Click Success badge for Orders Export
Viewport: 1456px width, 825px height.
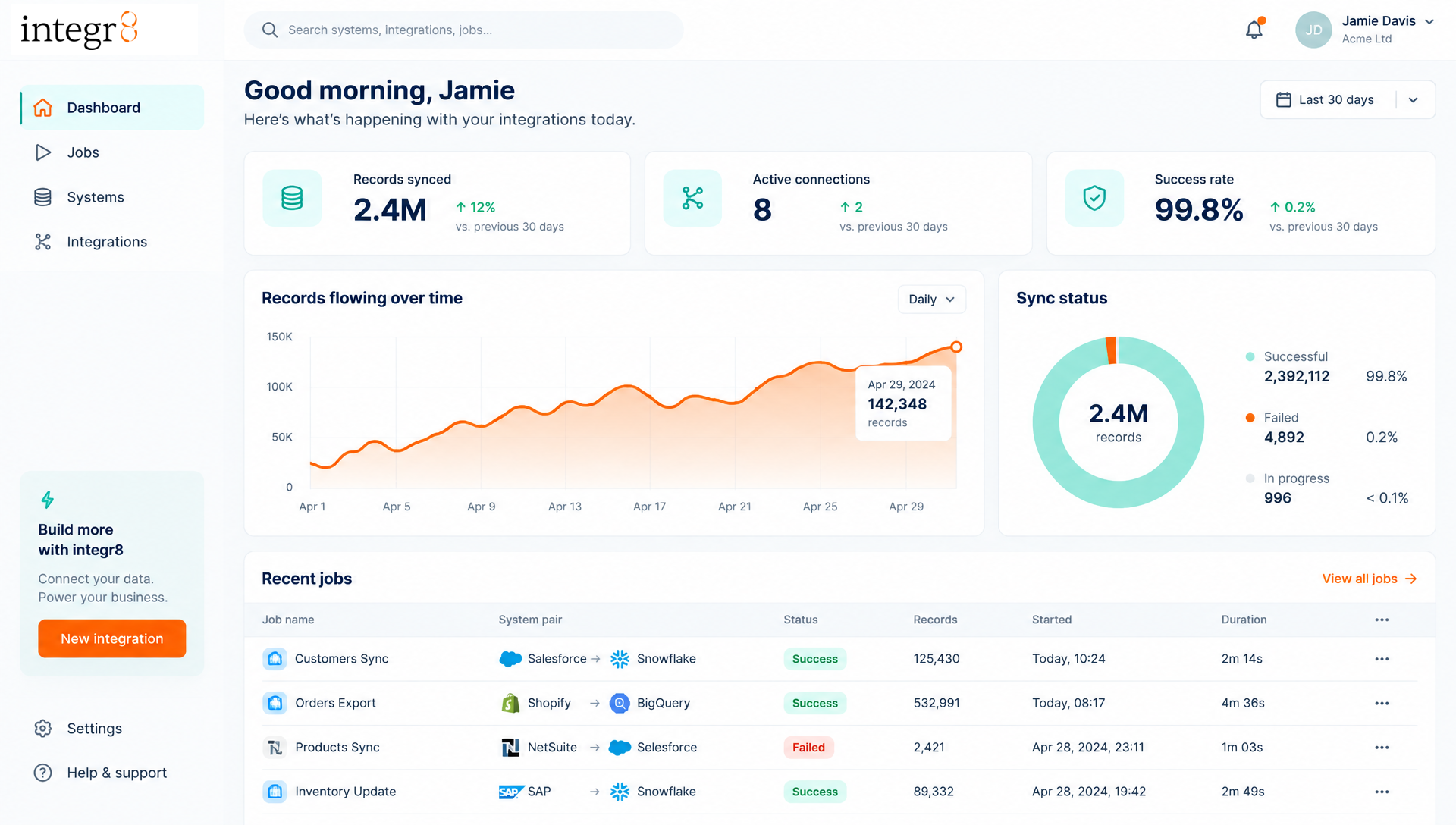click(814, 703)
